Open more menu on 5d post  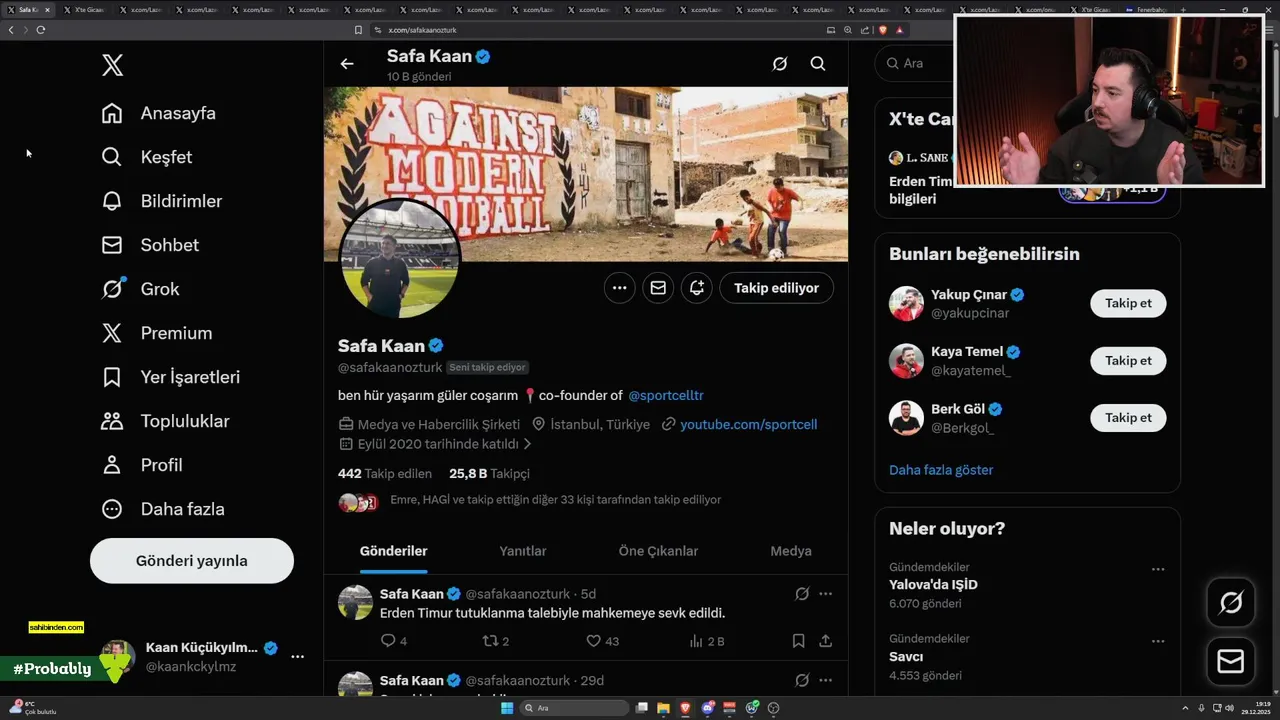coord(826,594)
